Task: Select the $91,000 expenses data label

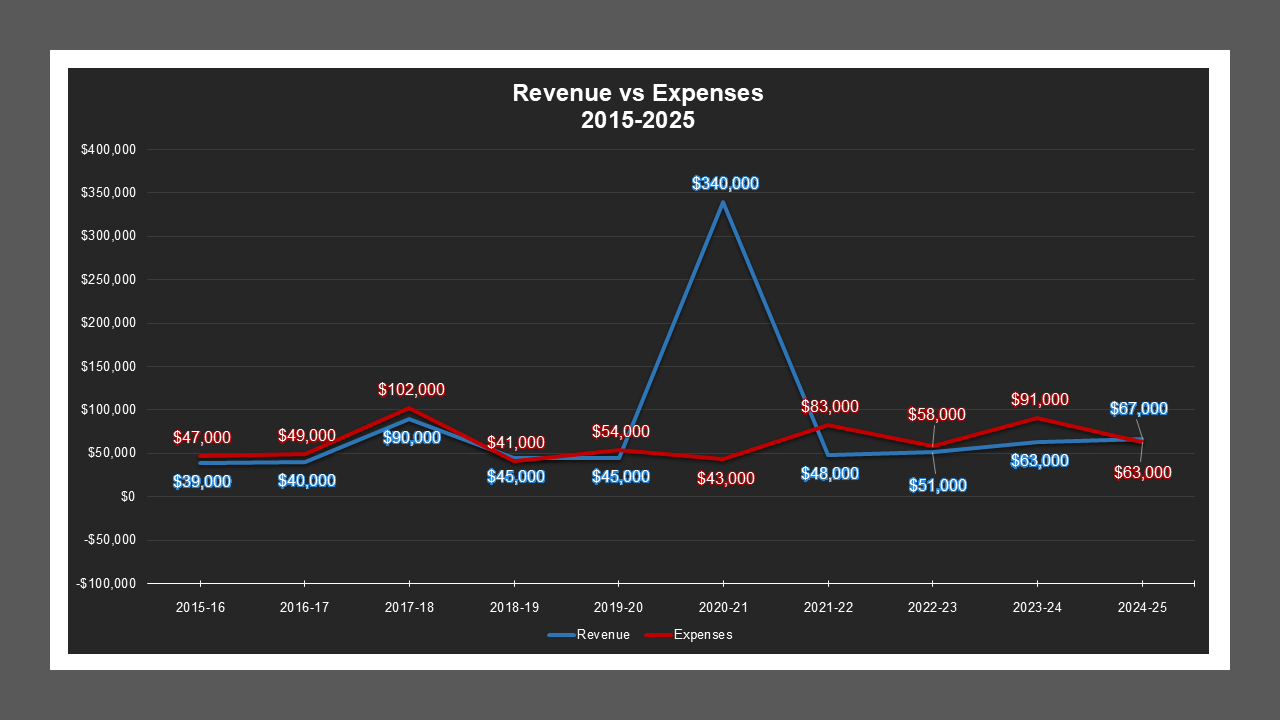Action: pos(1039,399)
